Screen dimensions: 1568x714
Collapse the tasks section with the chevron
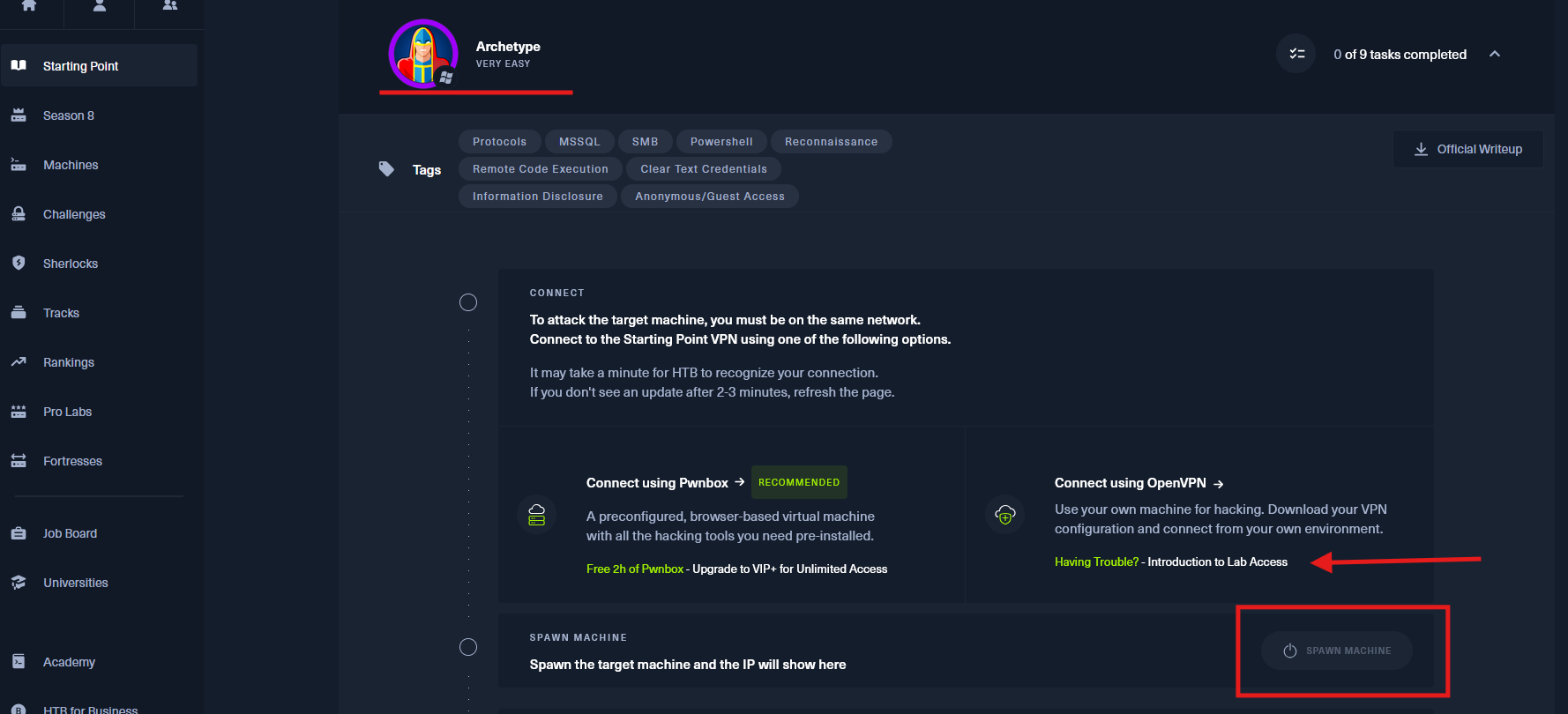(x=1495, y=54)
